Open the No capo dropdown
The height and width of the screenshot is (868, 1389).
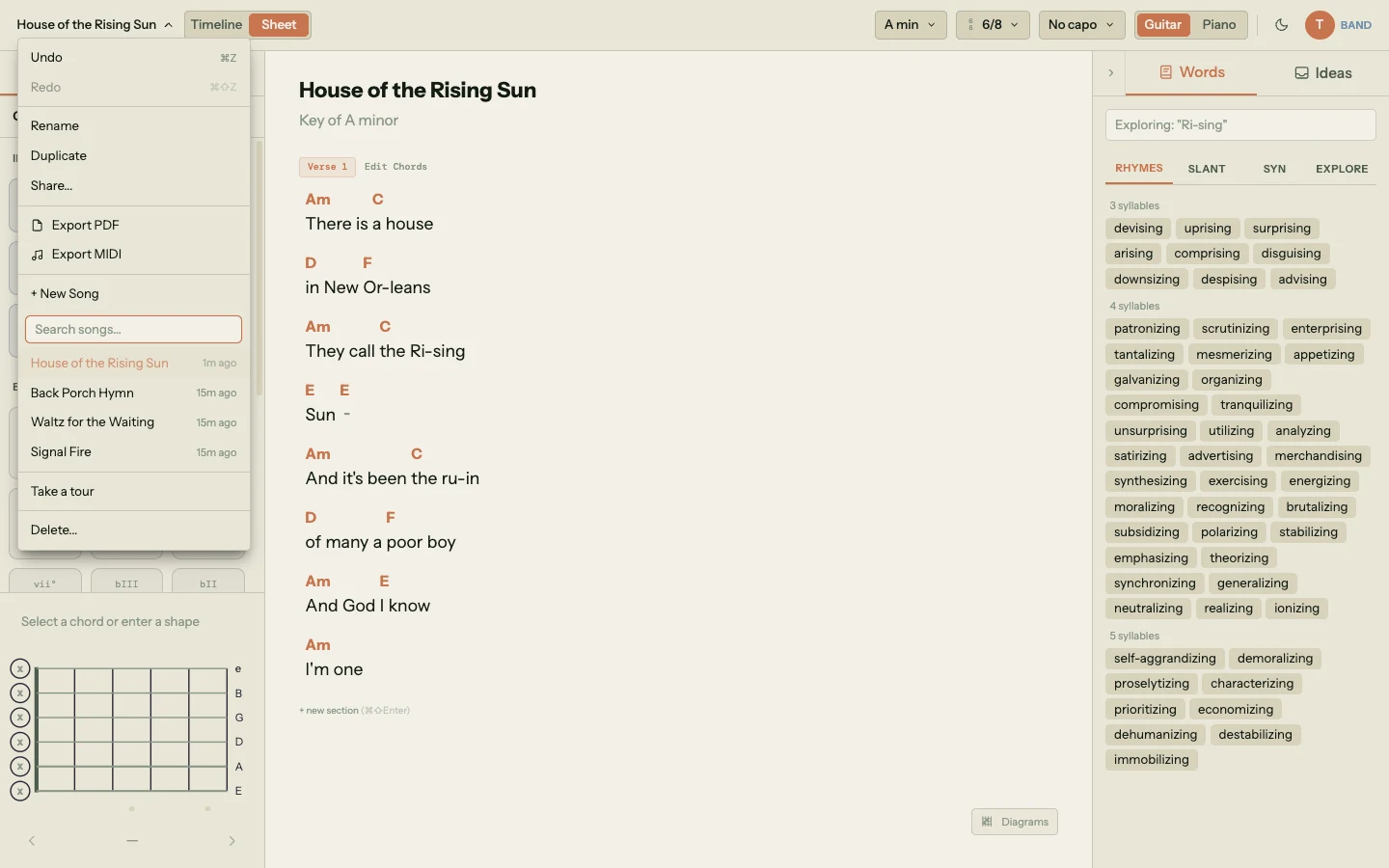(x=1078, y=25)
